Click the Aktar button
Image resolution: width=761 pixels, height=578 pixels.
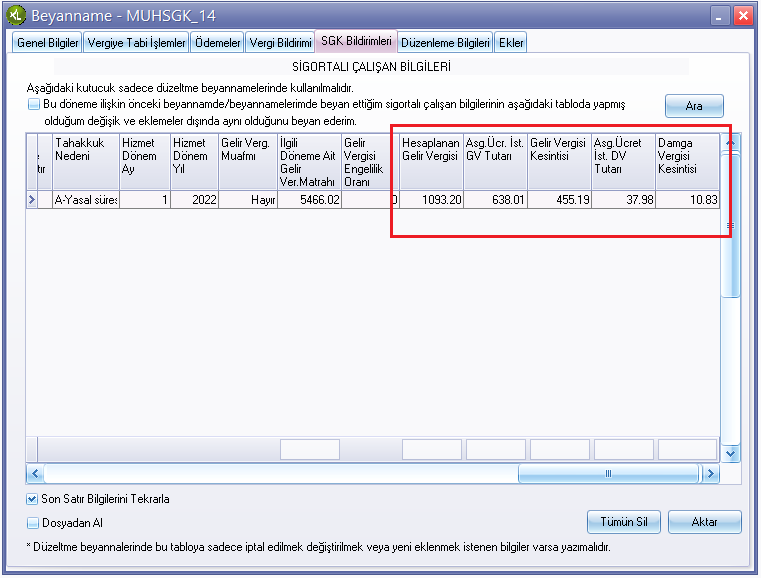coord(704,522)
